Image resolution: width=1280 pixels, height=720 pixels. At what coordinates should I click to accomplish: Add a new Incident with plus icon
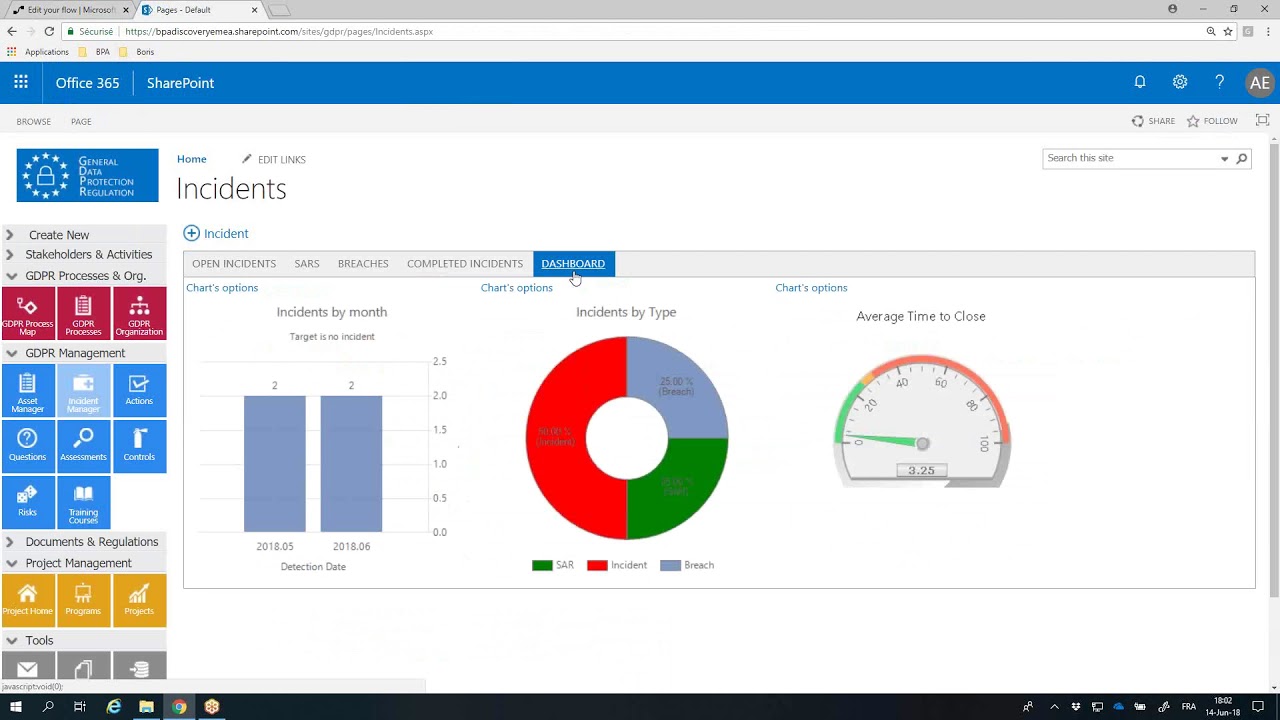(x=191, y=233)
